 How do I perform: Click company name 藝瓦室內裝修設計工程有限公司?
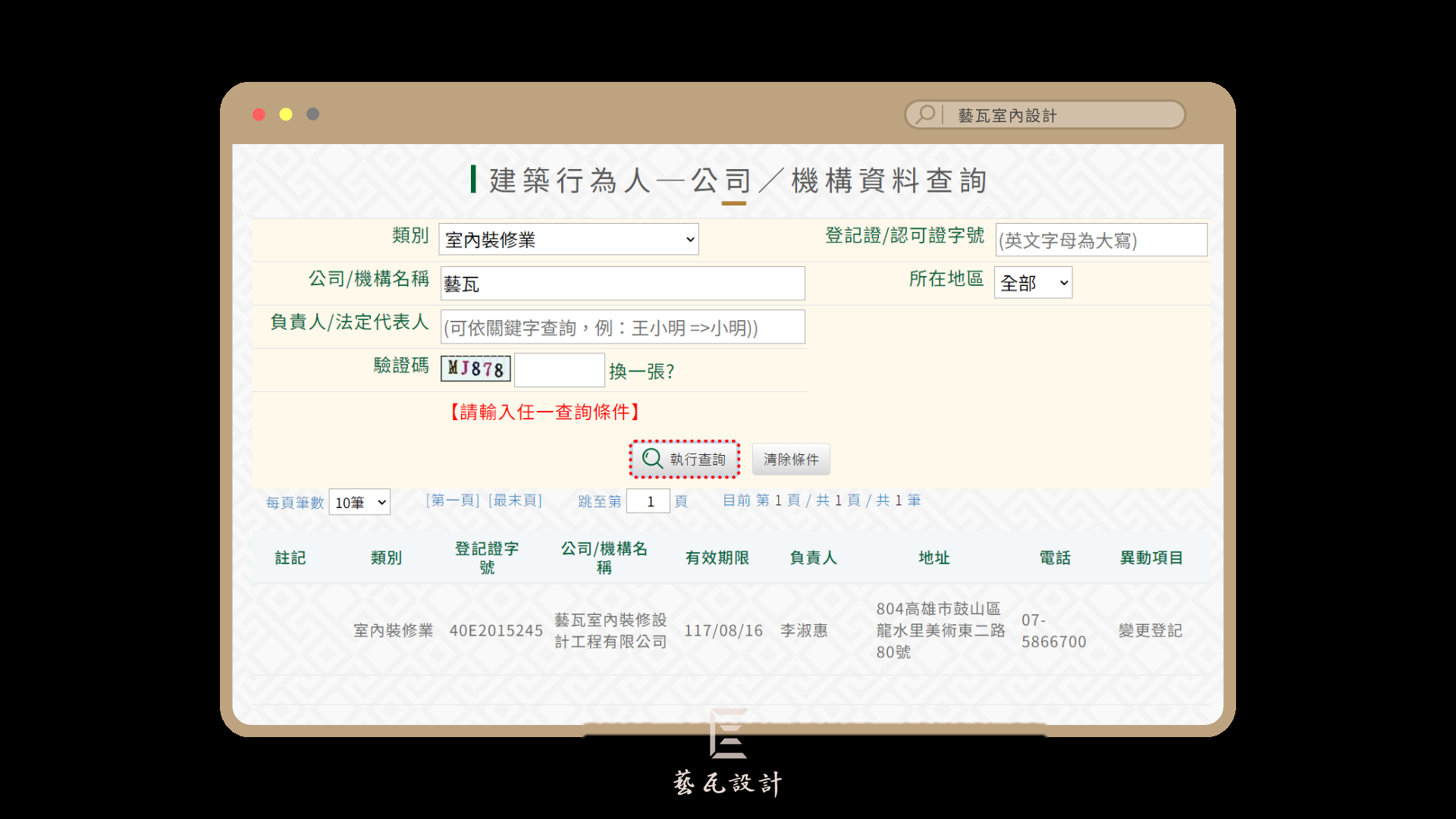click(610, 631)
